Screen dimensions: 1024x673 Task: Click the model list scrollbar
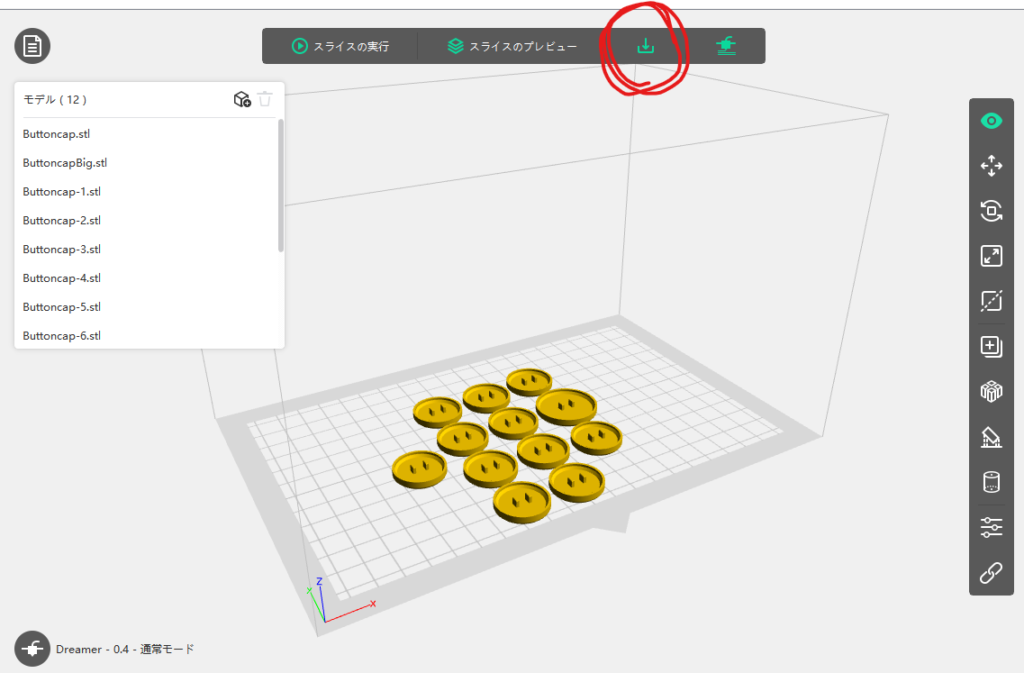[281, 185]
